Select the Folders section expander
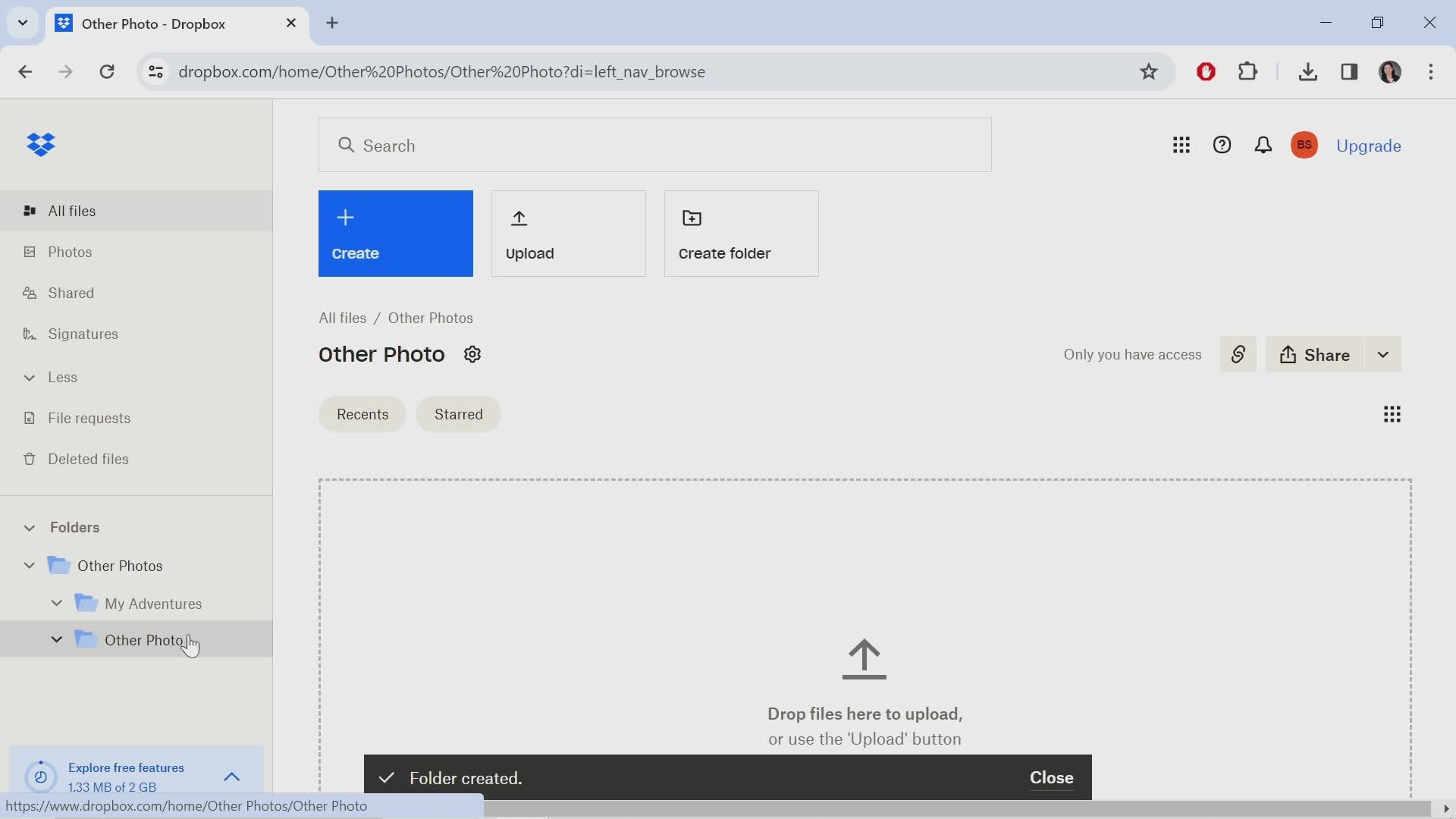 [29, 527]
